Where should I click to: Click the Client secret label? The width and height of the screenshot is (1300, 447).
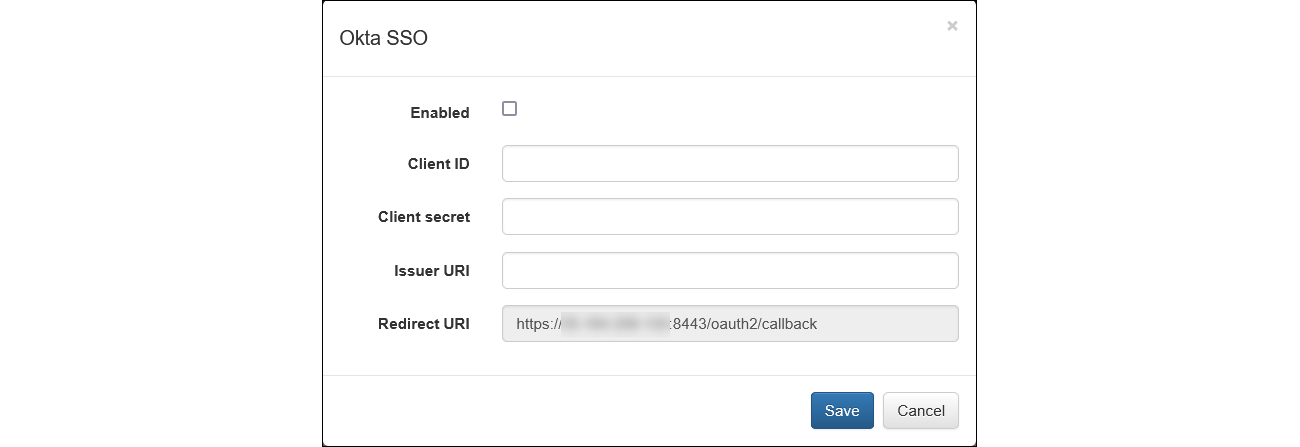[x=423, y=217]
